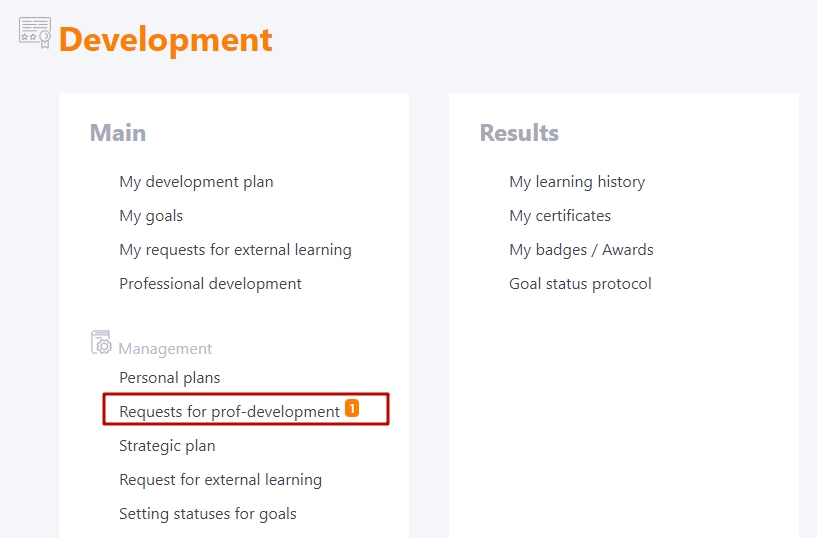Click the Management section label
Viewport: 817px width, 538px height.
coord(165,348)
